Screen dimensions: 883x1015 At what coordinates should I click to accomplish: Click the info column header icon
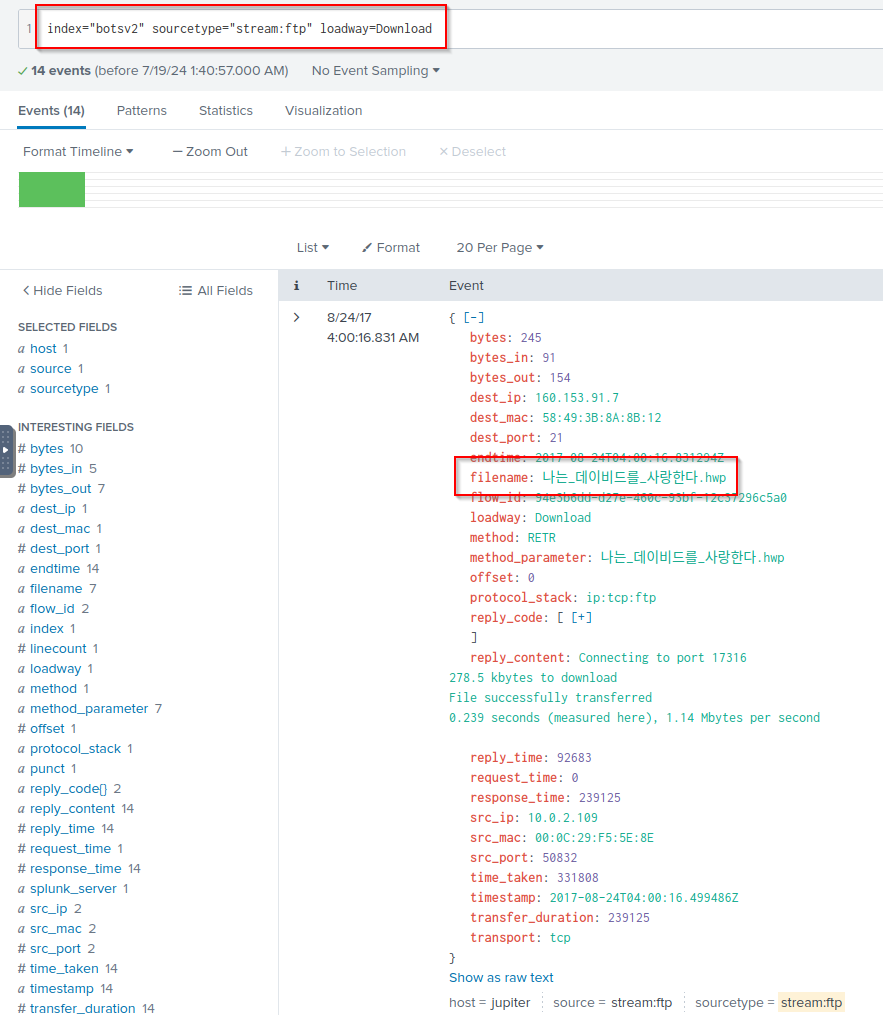296,286
